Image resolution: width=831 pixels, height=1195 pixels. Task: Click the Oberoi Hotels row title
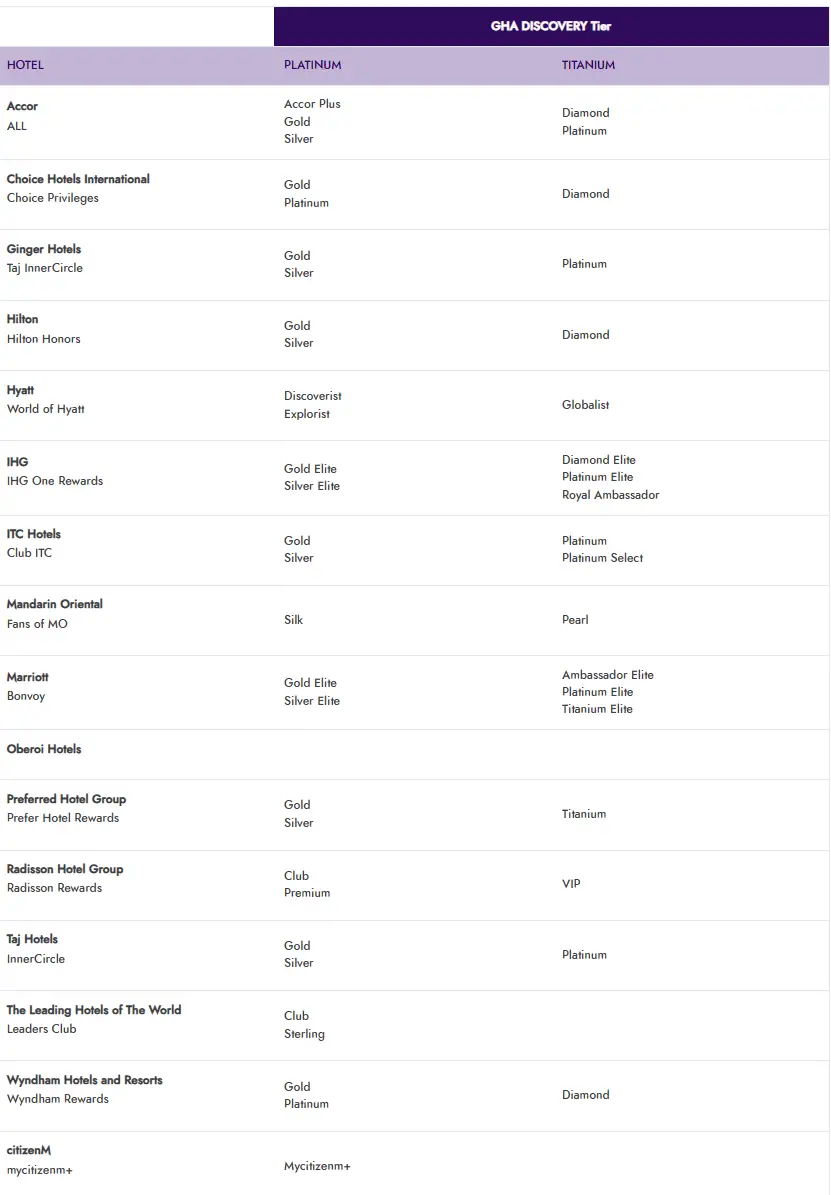click(x=44, y=749)
